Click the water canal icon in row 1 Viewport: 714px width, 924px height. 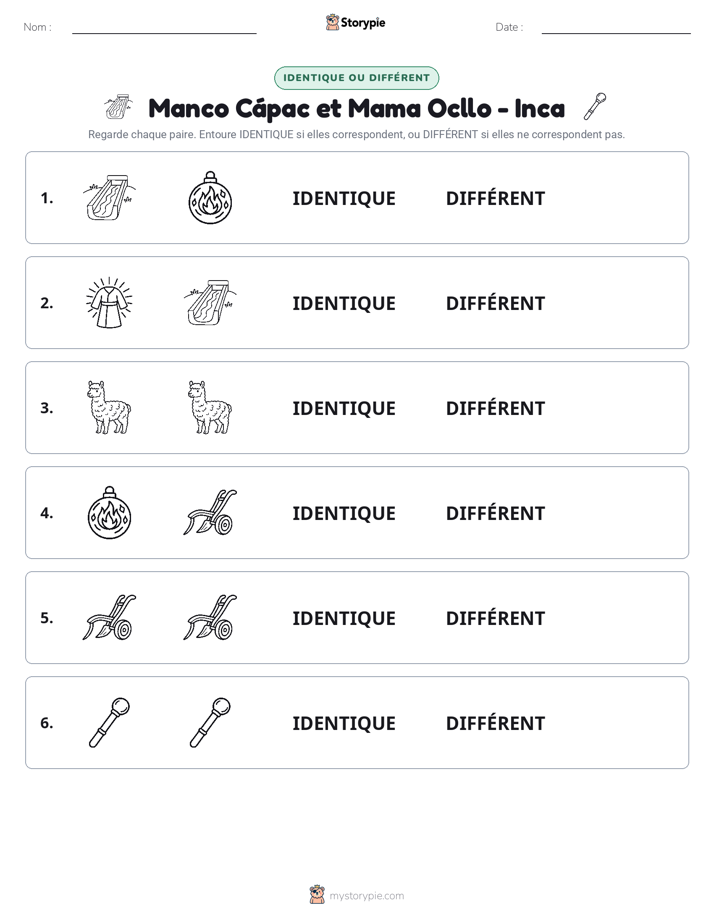tap(110, 198)
